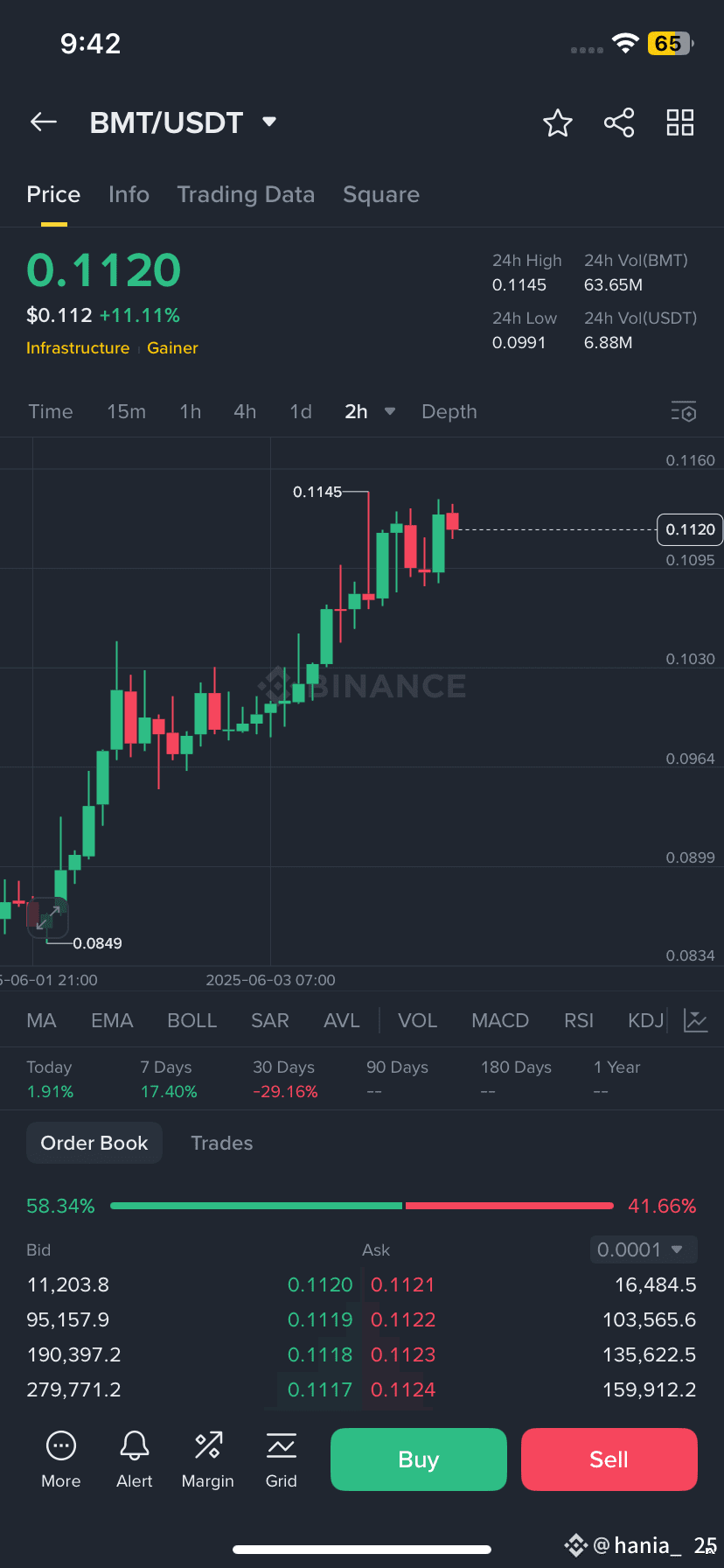This screenshot has height=1568, width=724.
Task: Tap the 0.0849 low price label
Action: pyautogui.click(x=97, y=943)
